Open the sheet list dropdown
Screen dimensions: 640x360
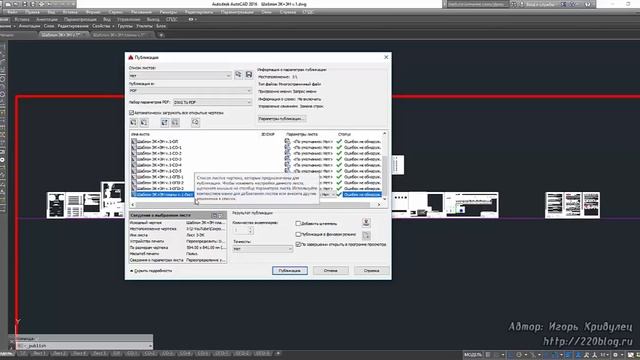(x=180, y=76)
